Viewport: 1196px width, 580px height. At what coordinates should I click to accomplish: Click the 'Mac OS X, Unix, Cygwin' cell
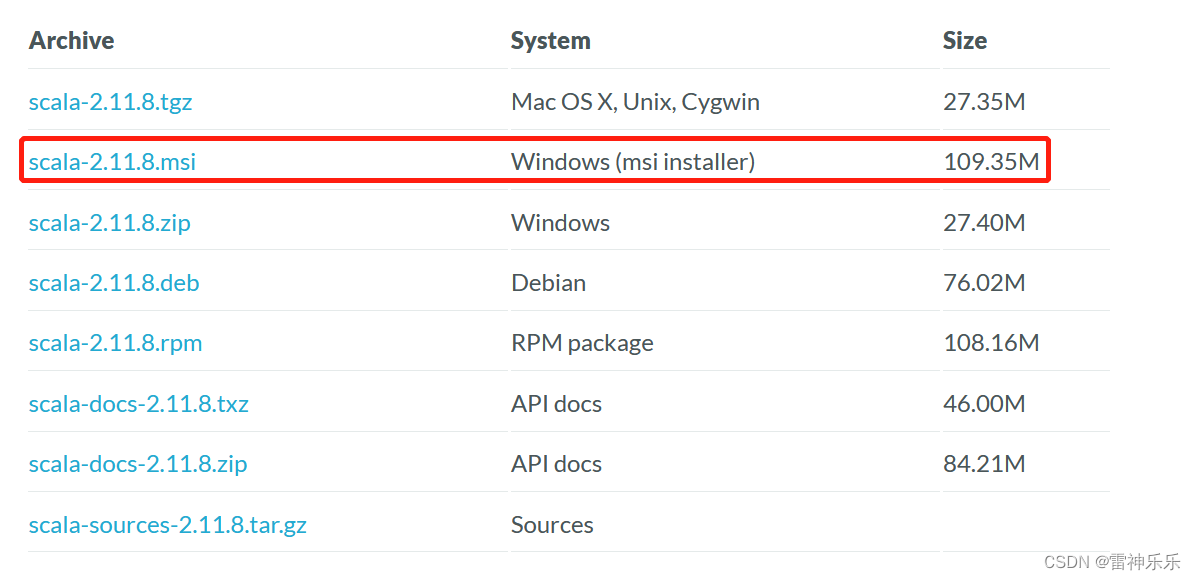pyautogui.click(x=635, y=102)
